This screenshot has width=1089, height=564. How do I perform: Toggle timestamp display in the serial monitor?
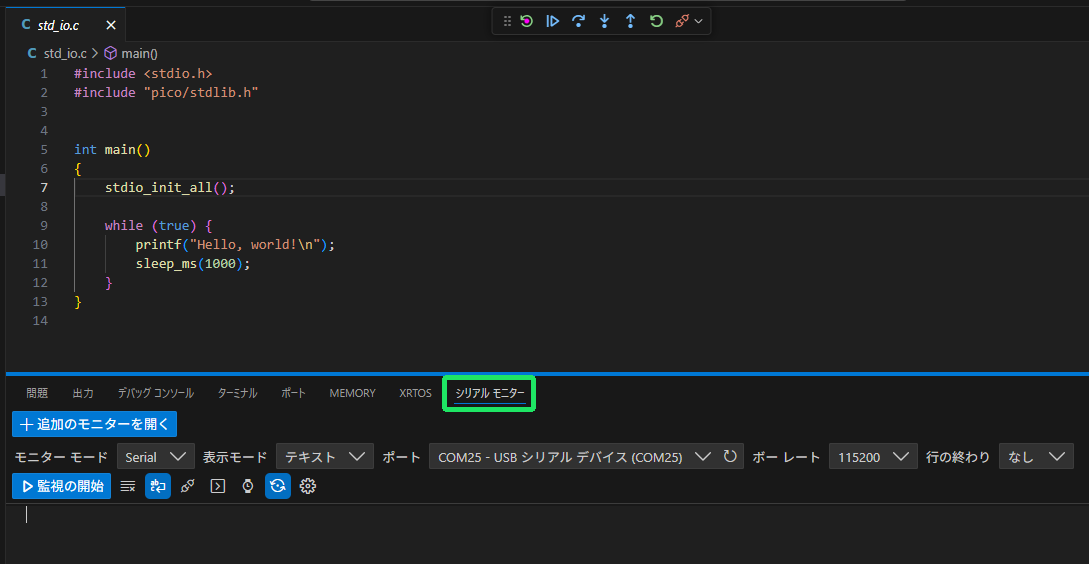point(248,486)
